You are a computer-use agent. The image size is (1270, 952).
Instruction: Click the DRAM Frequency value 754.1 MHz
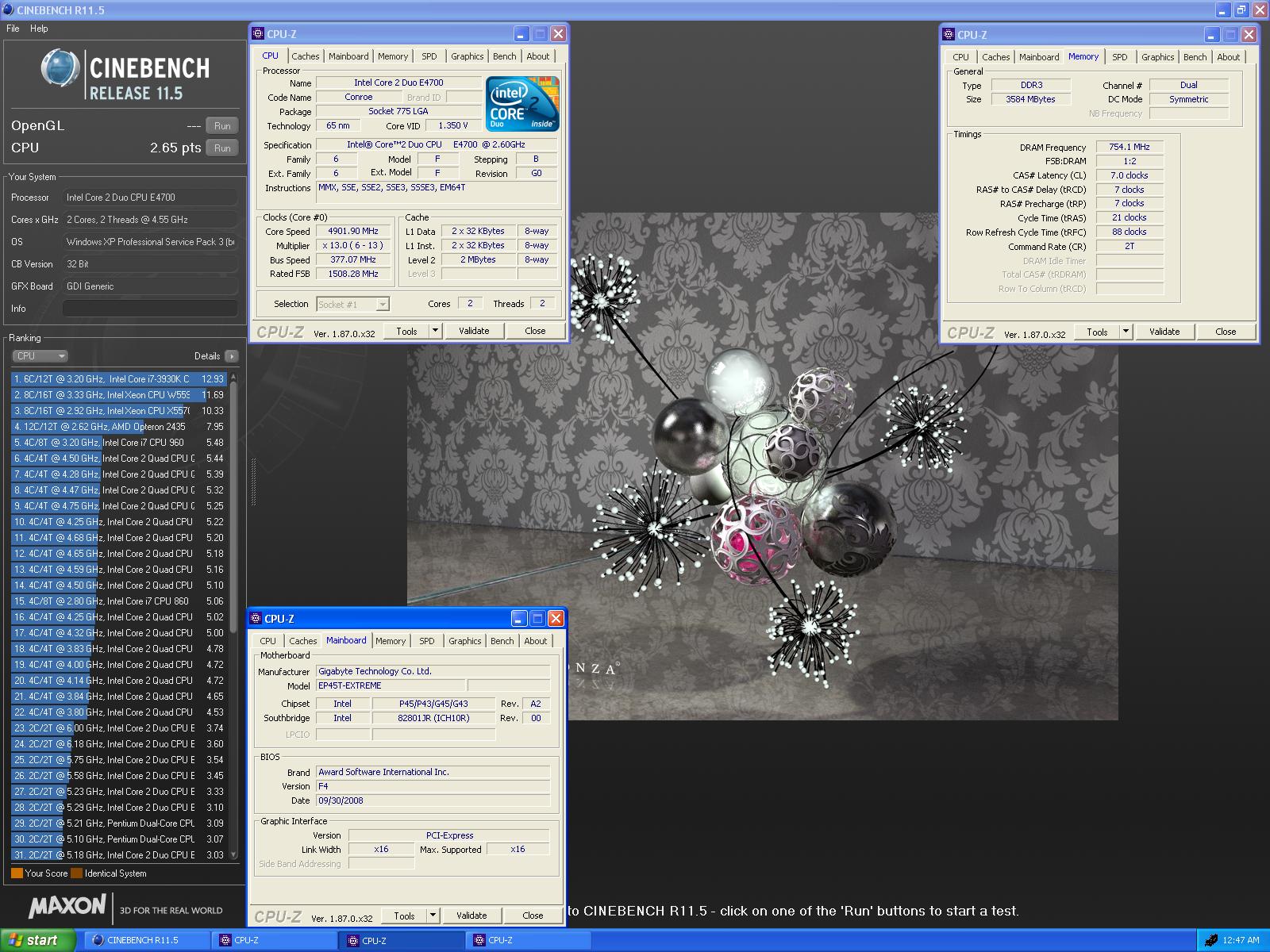click(x=1130, y=147)
